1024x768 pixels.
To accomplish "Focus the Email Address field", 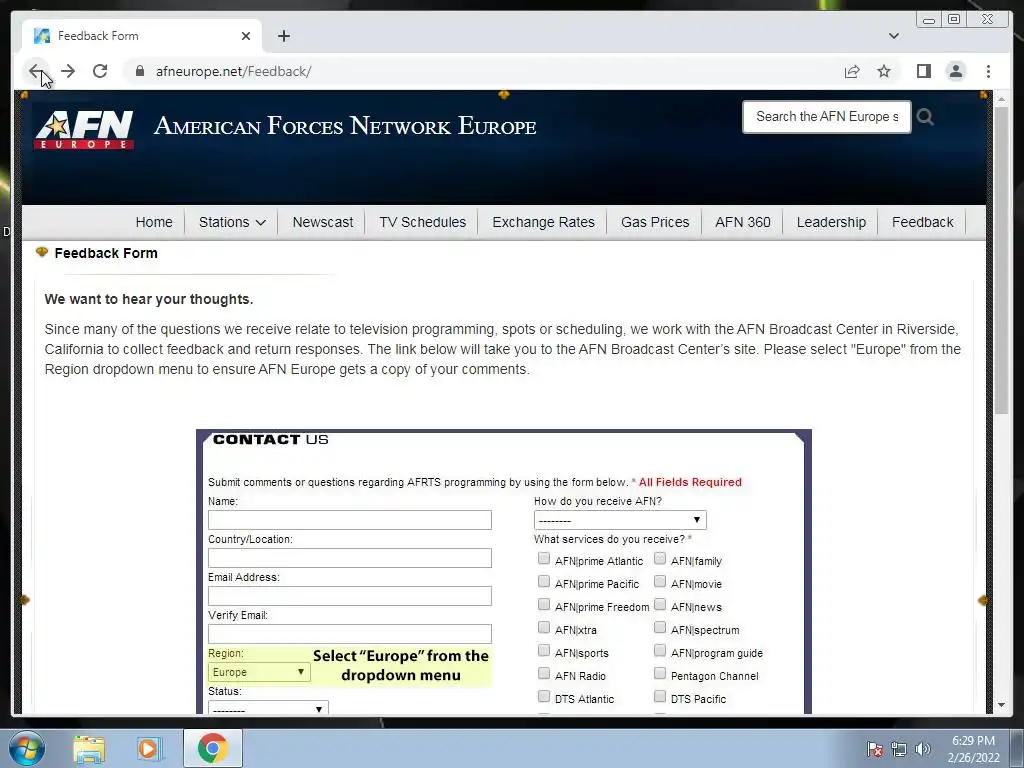I will [349, 596].
